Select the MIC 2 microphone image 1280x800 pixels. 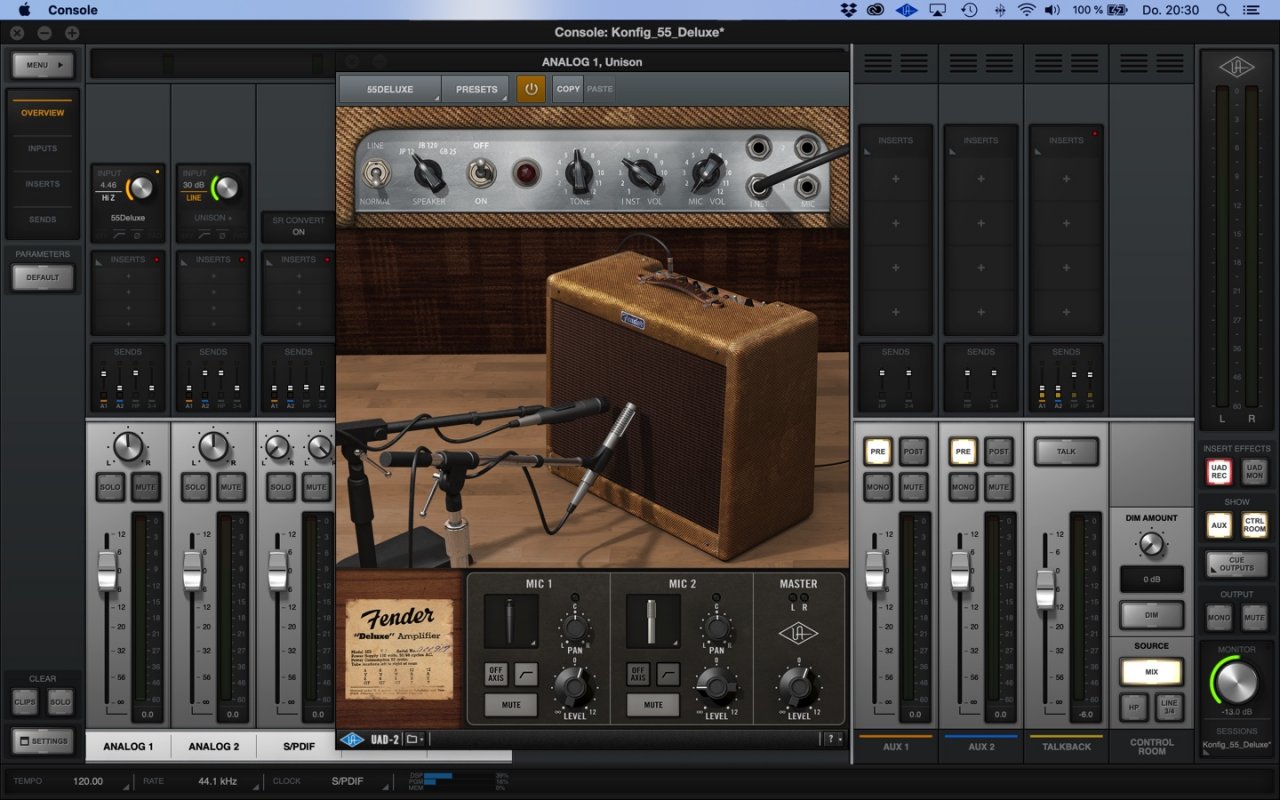pos(653,621)
